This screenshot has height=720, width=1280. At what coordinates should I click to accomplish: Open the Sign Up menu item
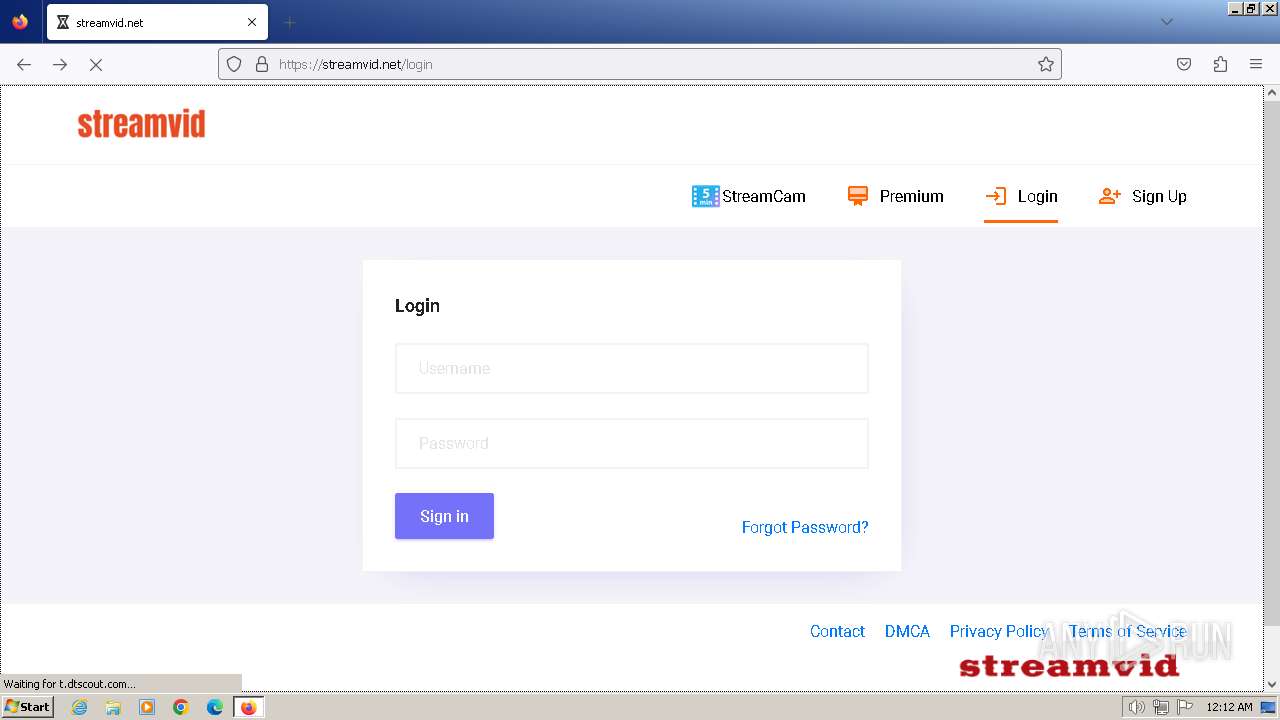(x=1143, y=196)
